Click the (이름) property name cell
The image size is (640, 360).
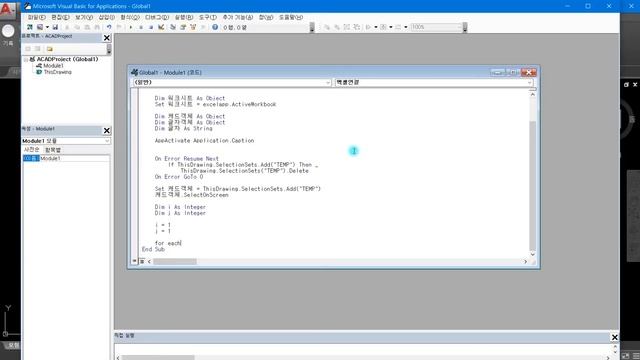[31, 158]
